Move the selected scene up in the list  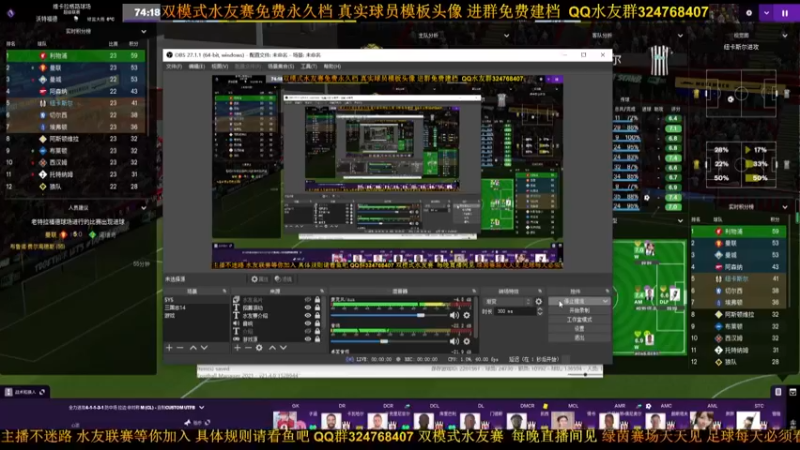193,348
